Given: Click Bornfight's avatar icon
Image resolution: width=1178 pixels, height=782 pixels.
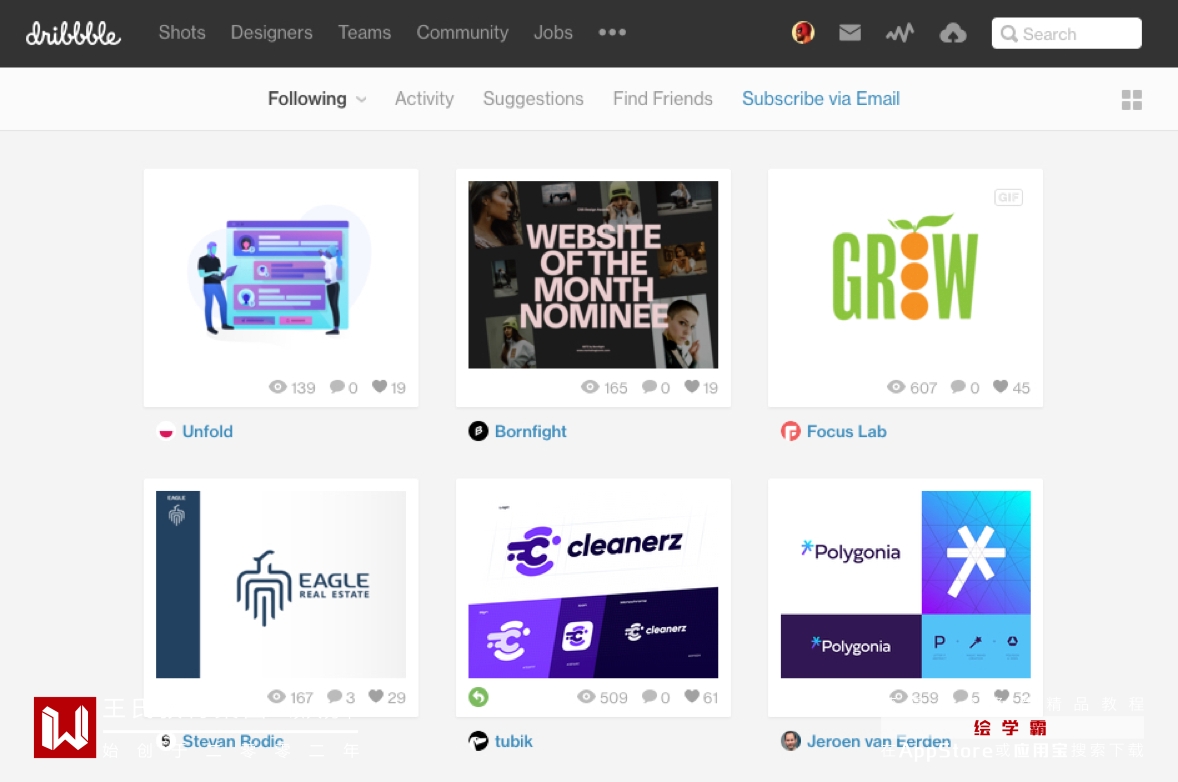Looking at the screenshot, I should click(x=479, y=431).
